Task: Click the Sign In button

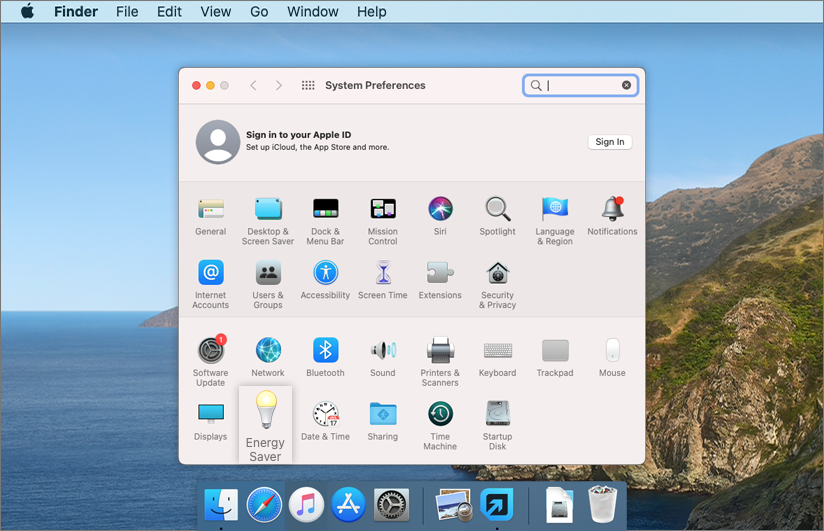Action: pyautogui.click(x=609, y=142)
